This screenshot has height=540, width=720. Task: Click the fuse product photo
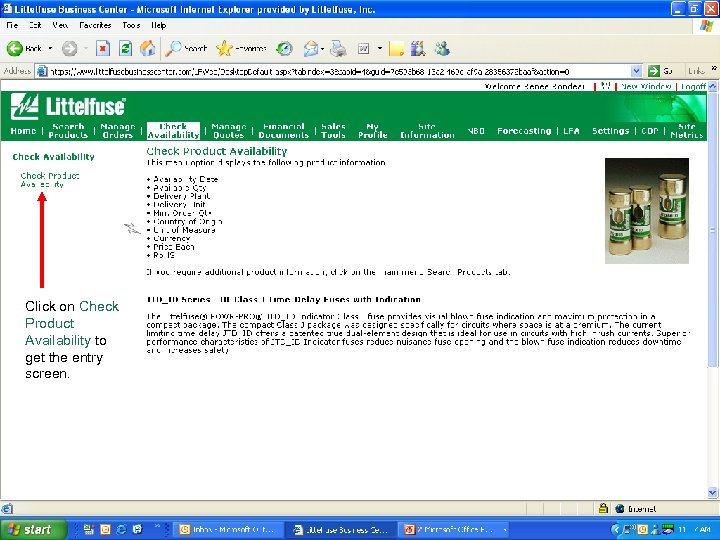(x=647, y=211)
